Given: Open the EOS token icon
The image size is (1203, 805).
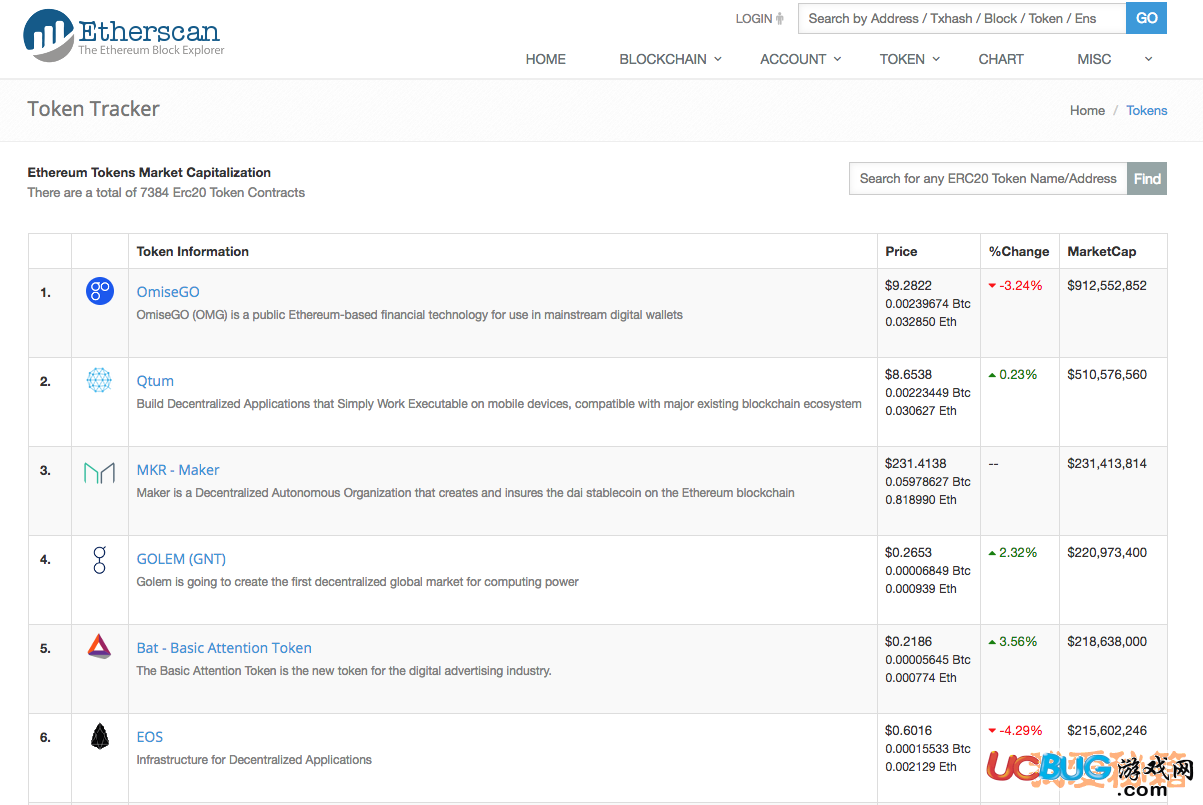Looking at the screenshot, I should click(99, 737).
